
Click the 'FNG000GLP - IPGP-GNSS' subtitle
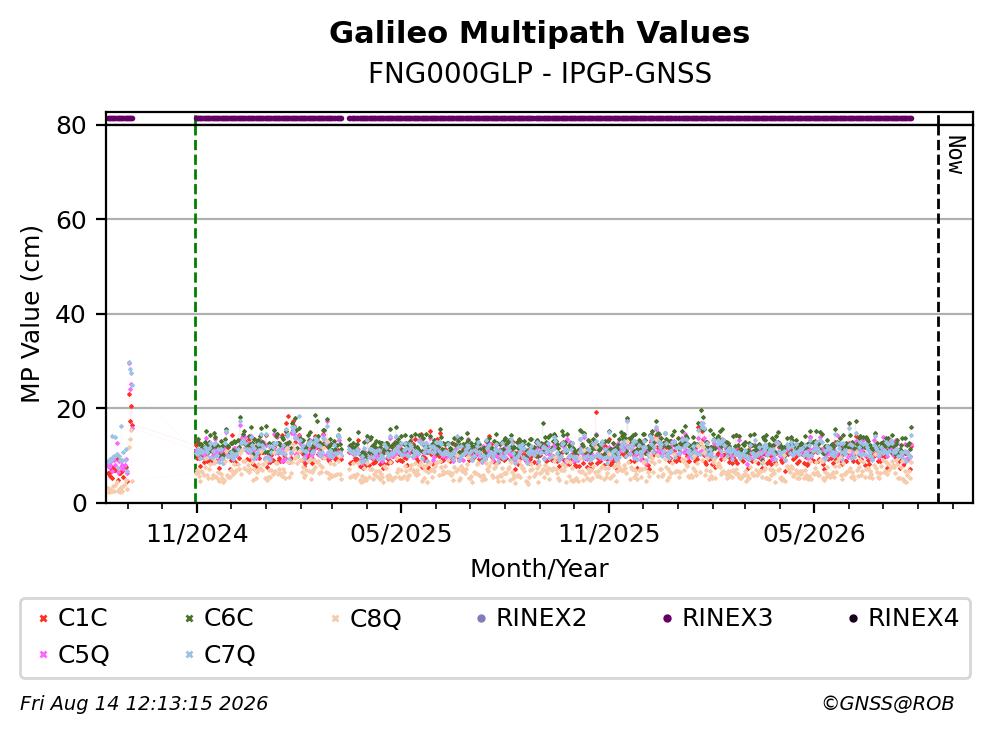(540, 73)
